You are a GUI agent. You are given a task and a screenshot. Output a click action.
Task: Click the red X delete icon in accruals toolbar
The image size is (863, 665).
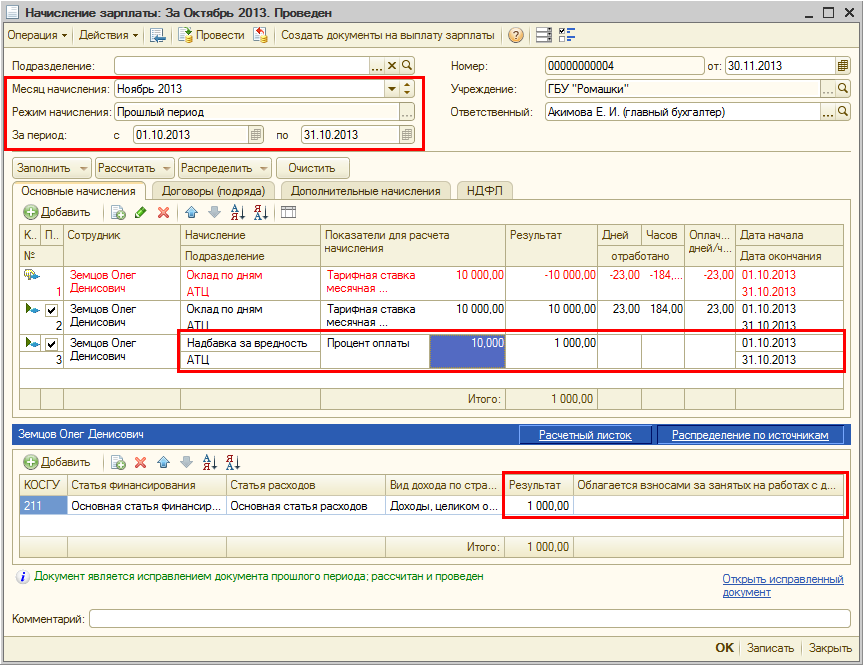(x=162, y=212)
